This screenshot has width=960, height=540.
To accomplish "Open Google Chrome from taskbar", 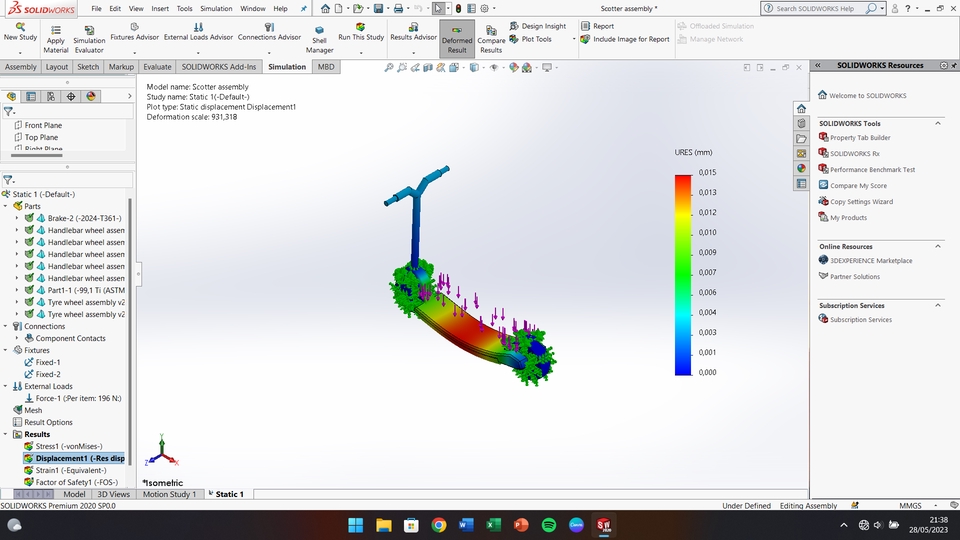I will pos(438,525).
